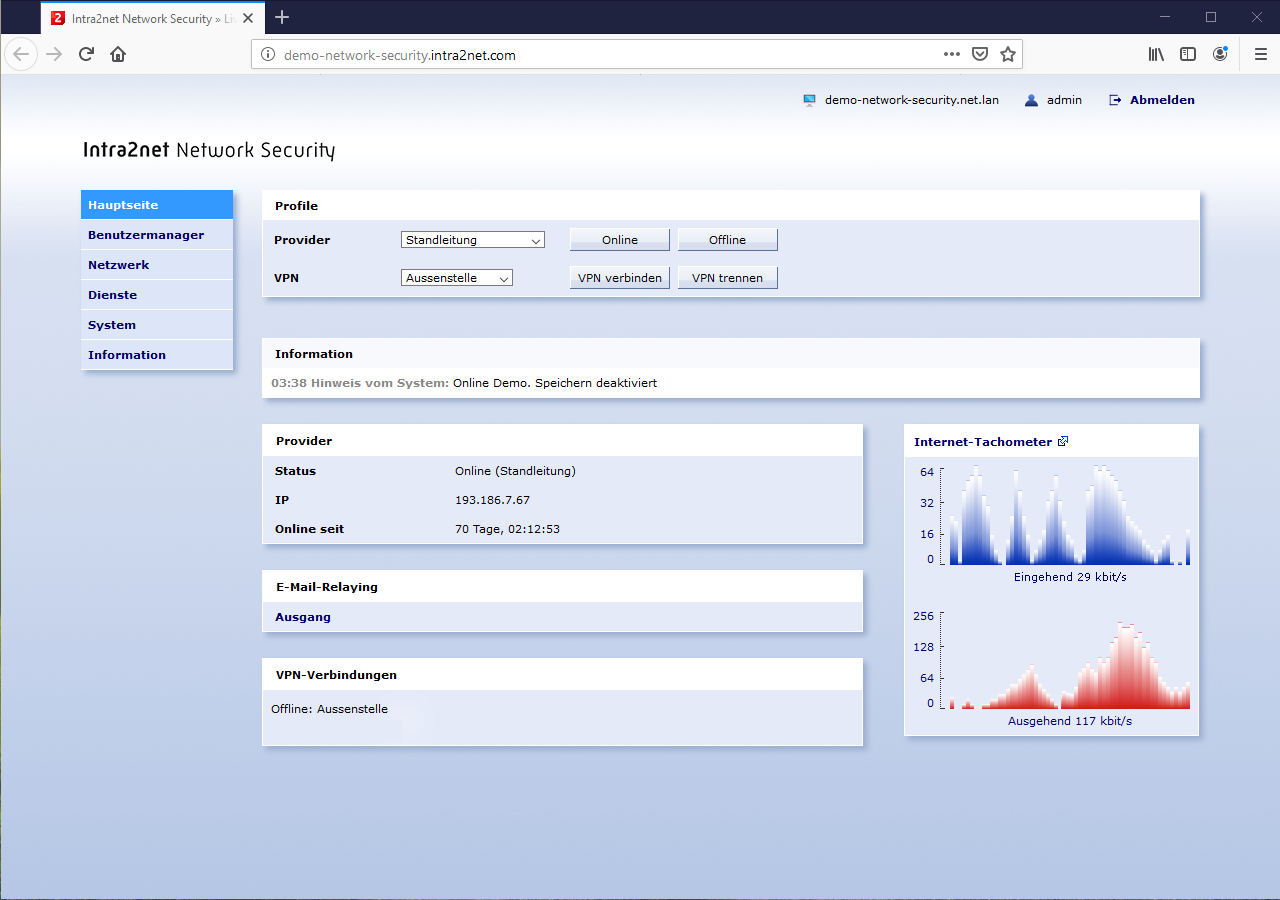Screen dimensions: 1280x900
Task: Click 'Offline: Aussenstelle' VPN entry
Action: [x=329, y=709]
